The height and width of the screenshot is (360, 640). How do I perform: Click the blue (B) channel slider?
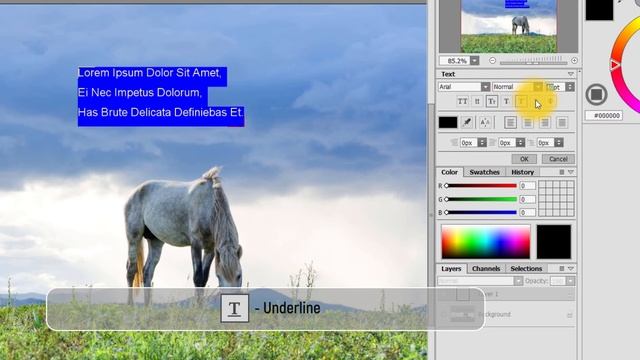click(x=481, y=212)
